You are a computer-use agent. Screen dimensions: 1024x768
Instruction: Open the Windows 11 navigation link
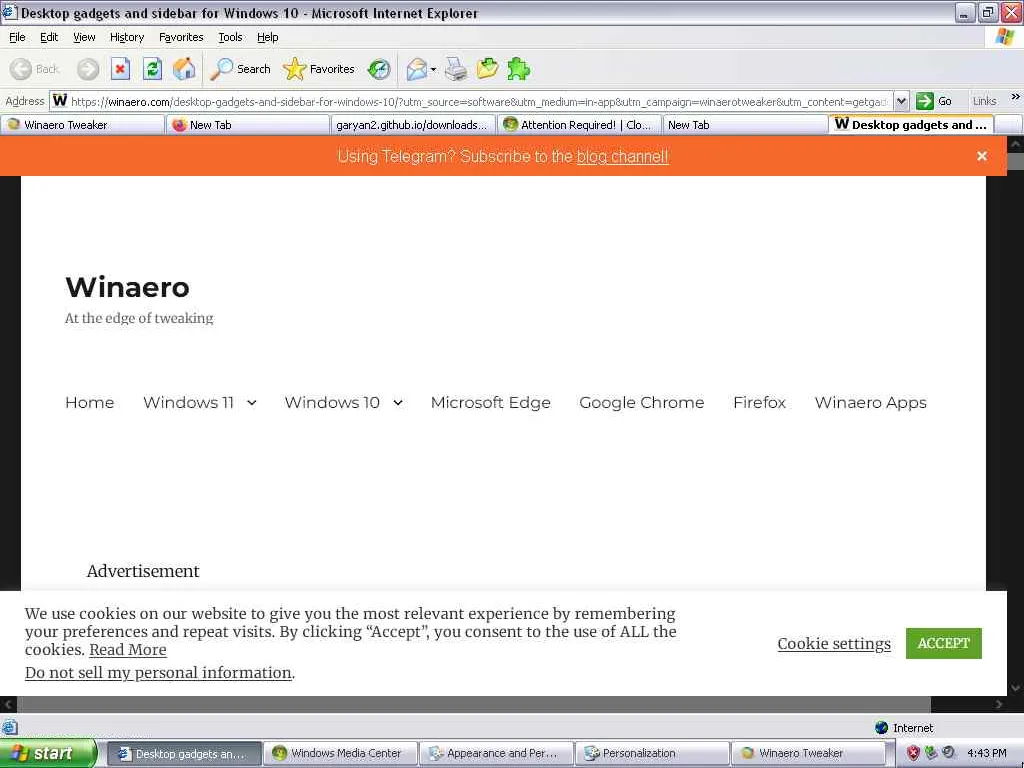pos(188,402)
